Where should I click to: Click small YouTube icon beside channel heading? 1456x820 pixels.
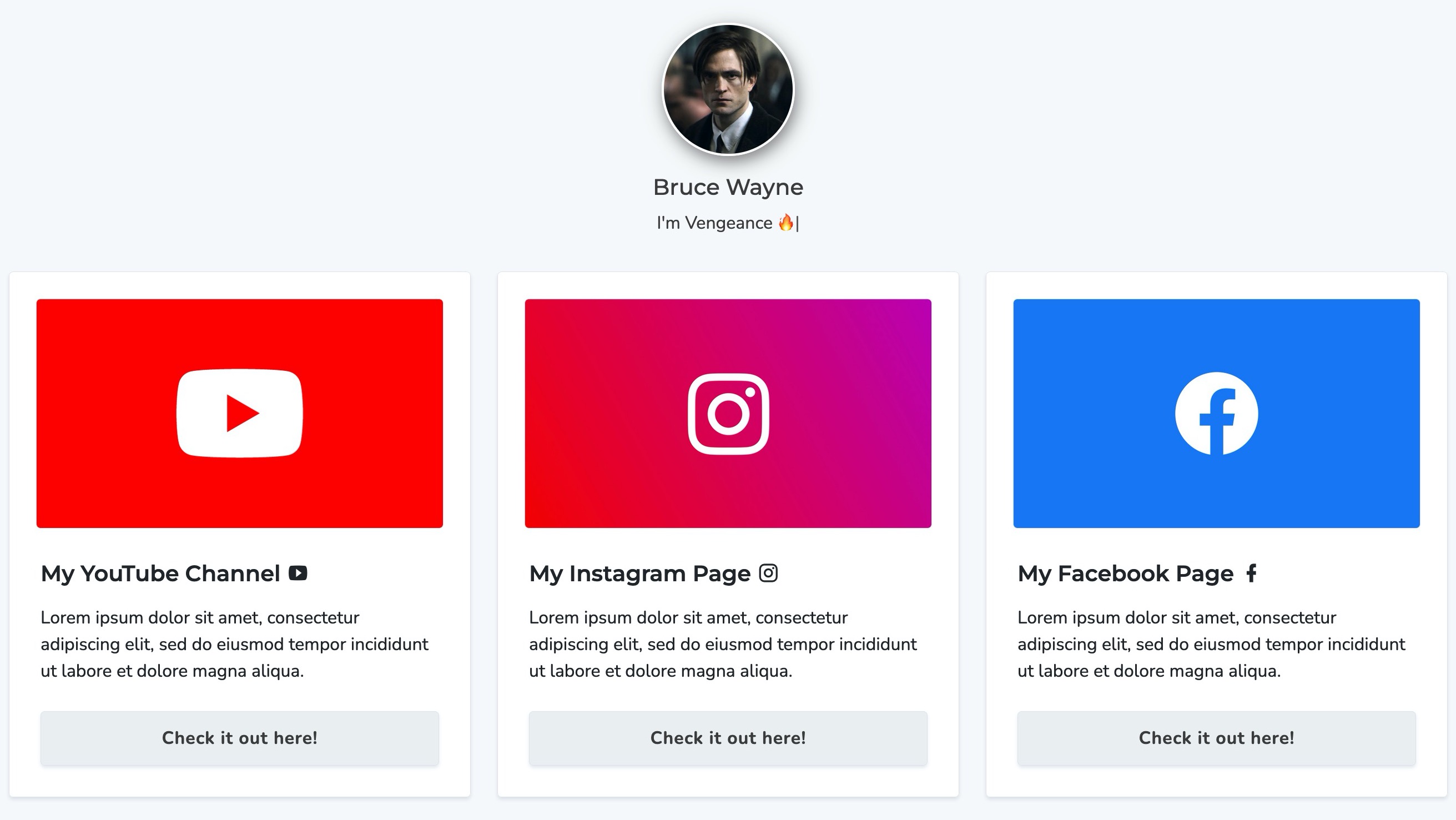coord(298,573)
